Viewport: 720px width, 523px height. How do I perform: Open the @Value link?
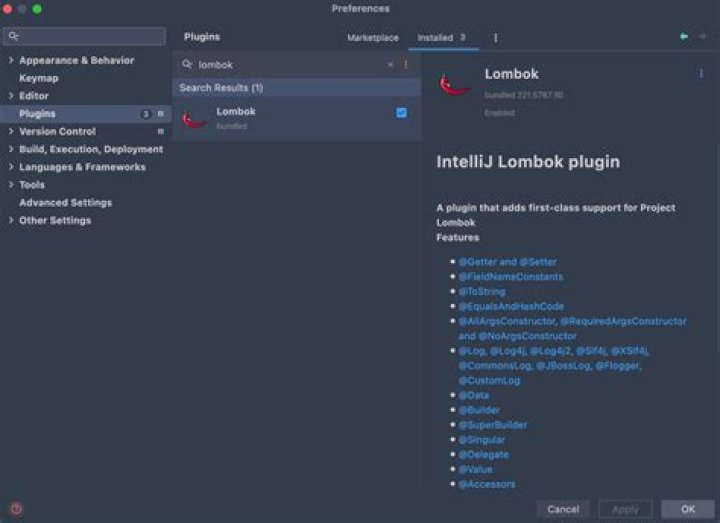pyautogui.click(x=475, y=469)
